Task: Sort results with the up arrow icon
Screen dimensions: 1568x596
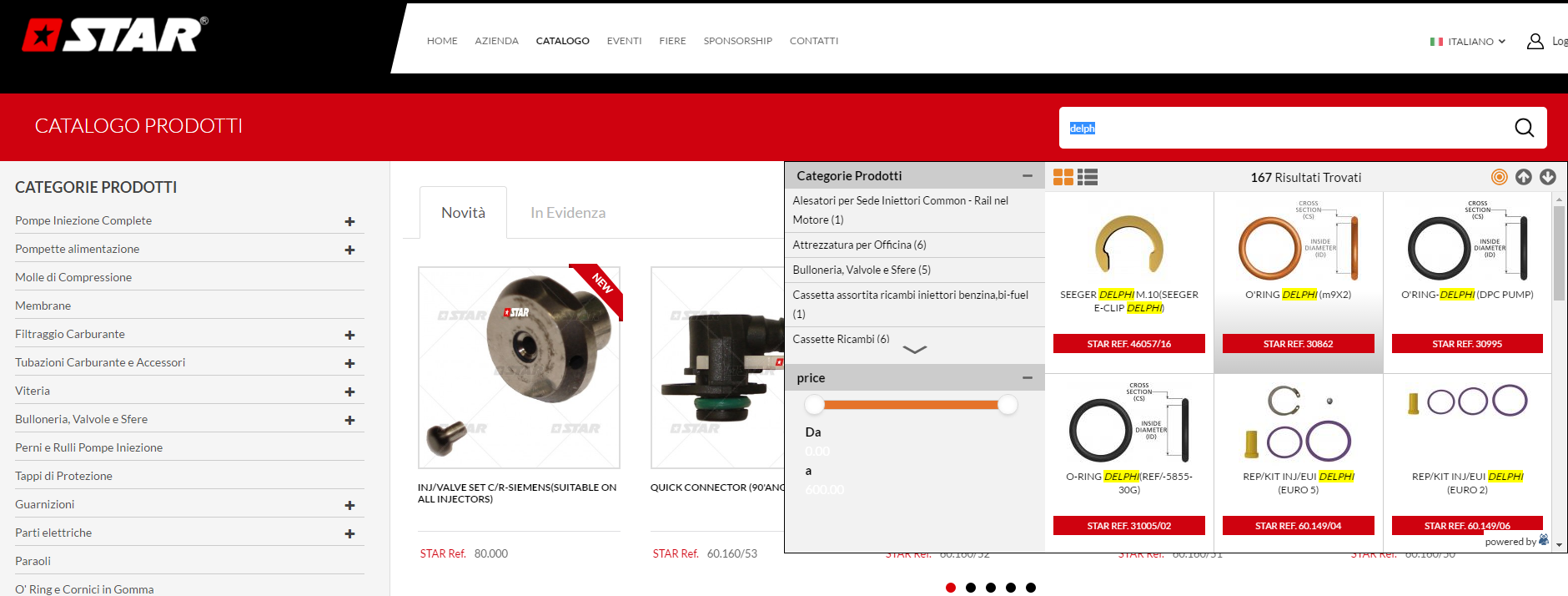Action: tap(1523, 177)
